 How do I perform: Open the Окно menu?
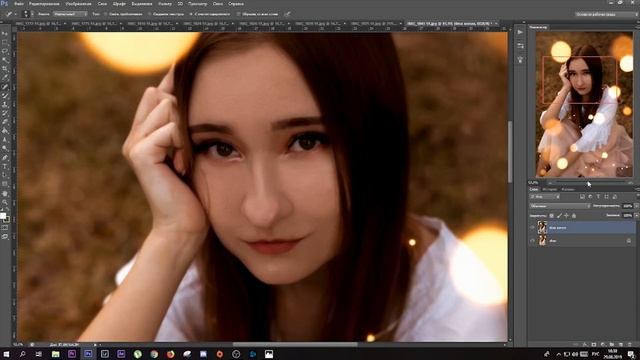coord(218,4)
